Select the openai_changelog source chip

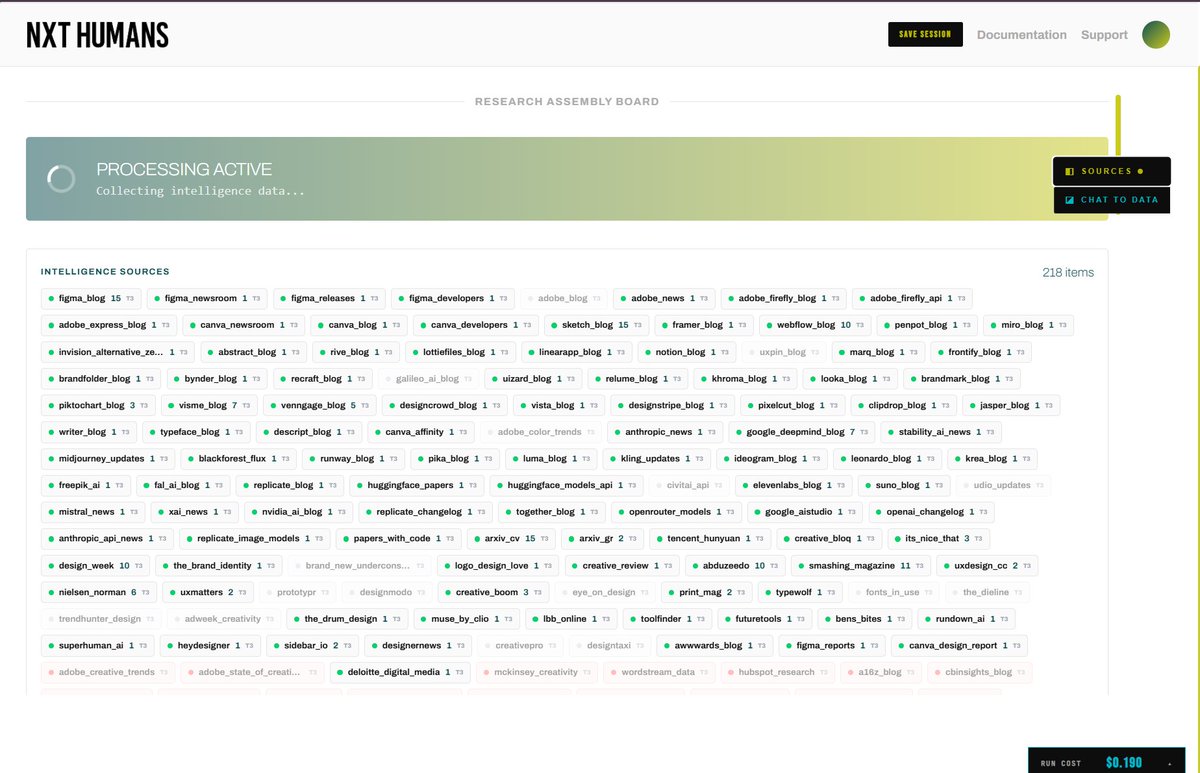(932, 512)
